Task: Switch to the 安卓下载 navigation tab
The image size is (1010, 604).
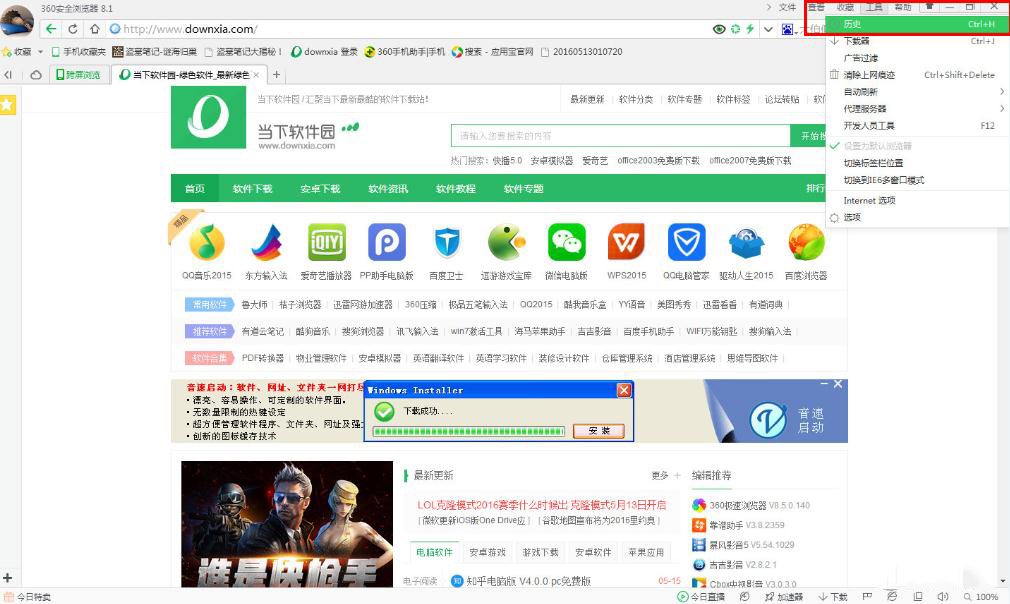Action: pos(318,188)
